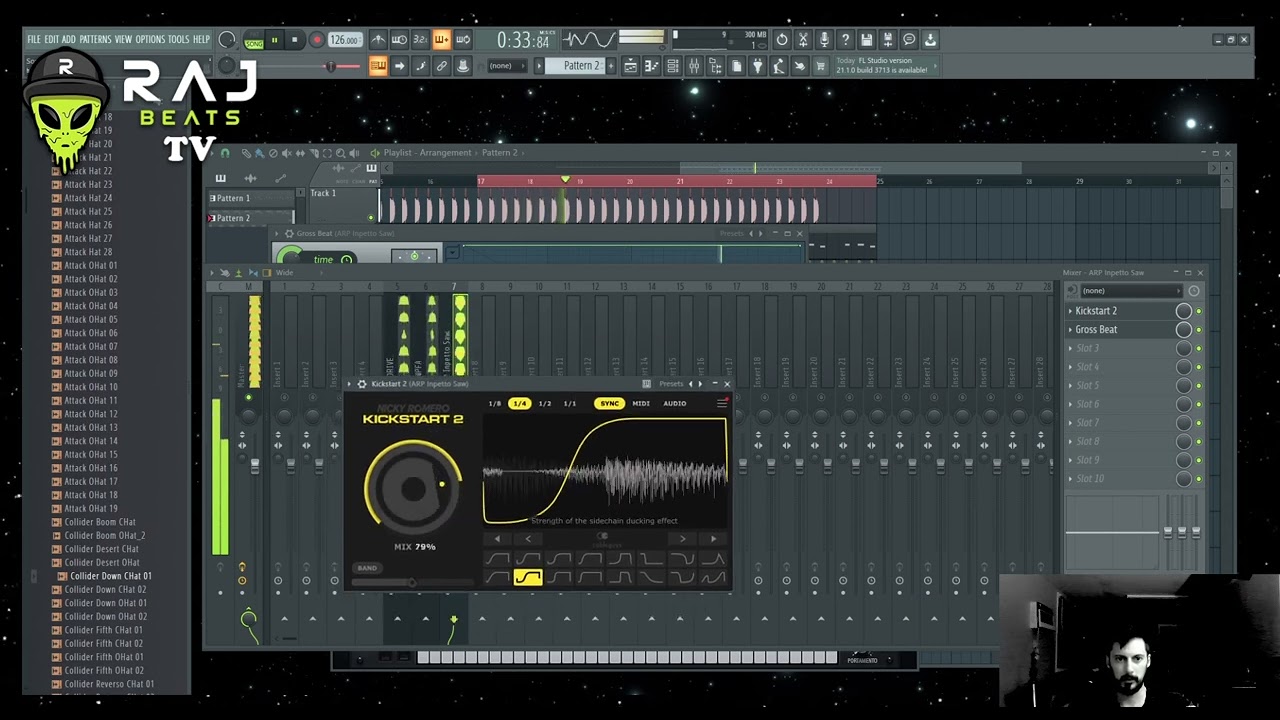
Task: Arm the red record button
Action: [x=316, y=40]
